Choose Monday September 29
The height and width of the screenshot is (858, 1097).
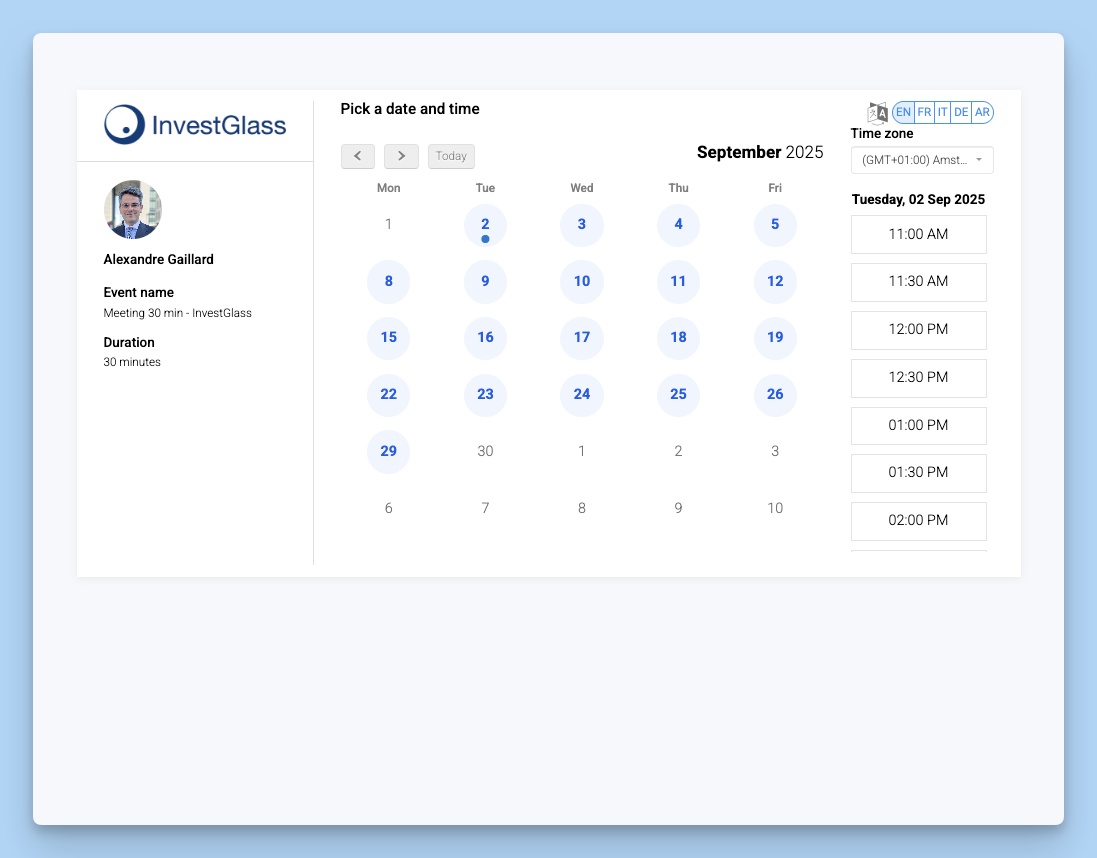pyautogui.click(x=389, y=452)
